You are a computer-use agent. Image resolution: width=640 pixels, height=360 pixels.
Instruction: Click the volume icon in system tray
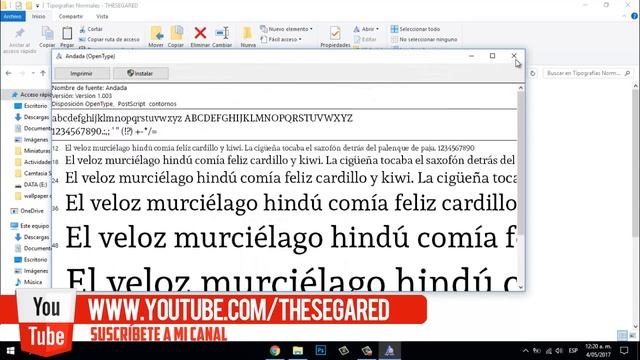point(559,351)
